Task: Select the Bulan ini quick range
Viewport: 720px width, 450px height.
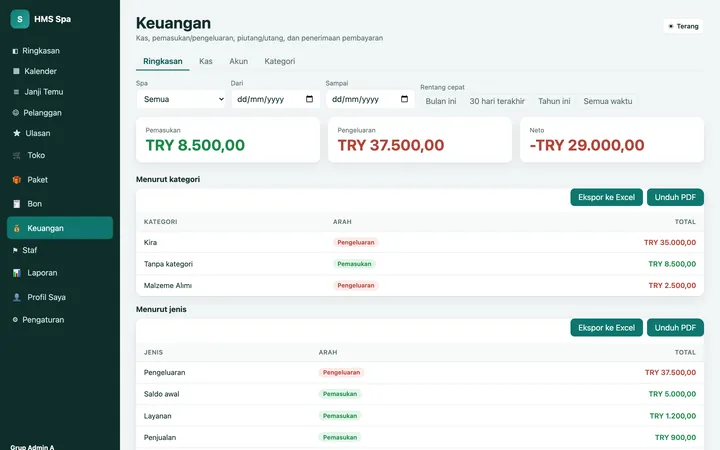Action: tap(441, 101)
